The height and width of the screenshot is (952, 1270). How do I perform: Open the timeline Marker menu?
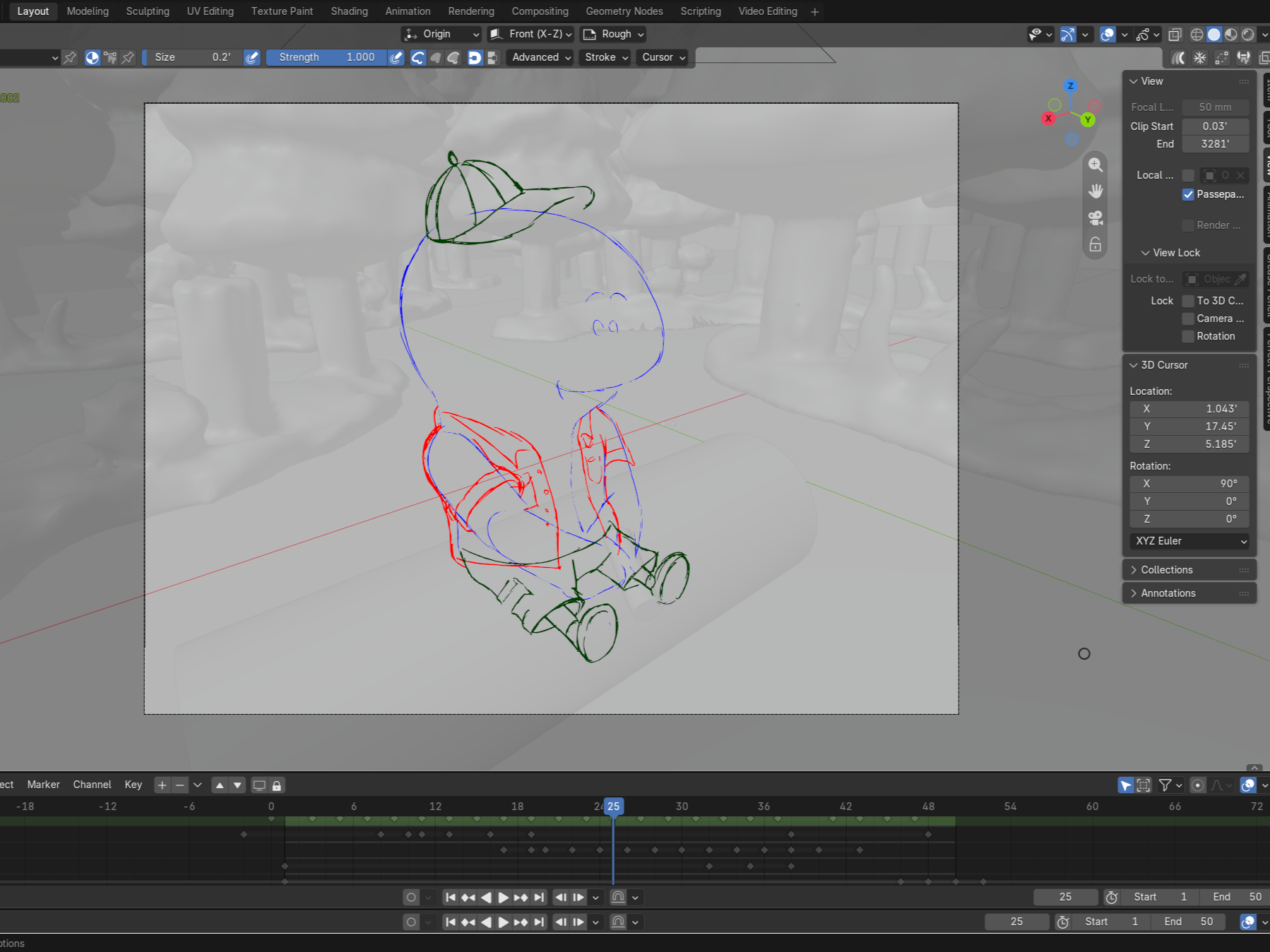[43, 785]
